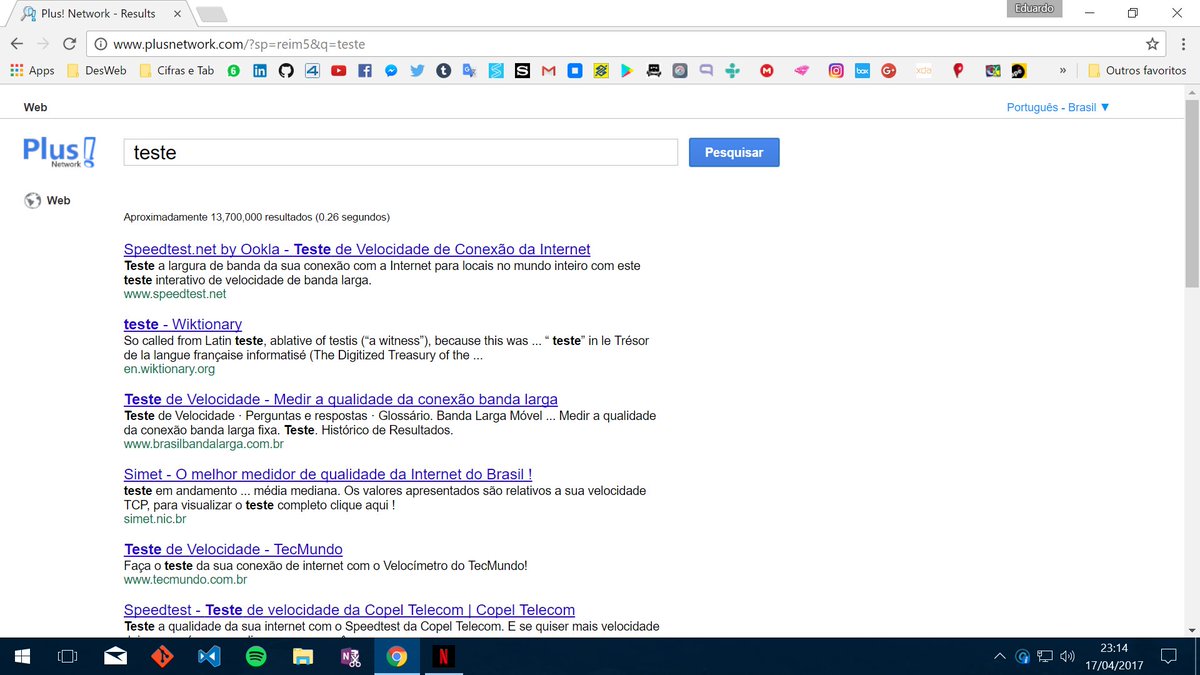Click the Pesquisar search button

point(734,152)
